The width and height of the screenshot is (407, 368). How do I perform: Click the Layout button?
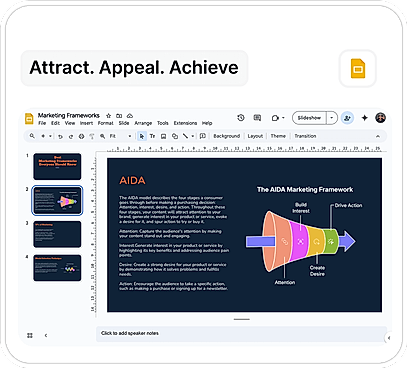point(255,136)
